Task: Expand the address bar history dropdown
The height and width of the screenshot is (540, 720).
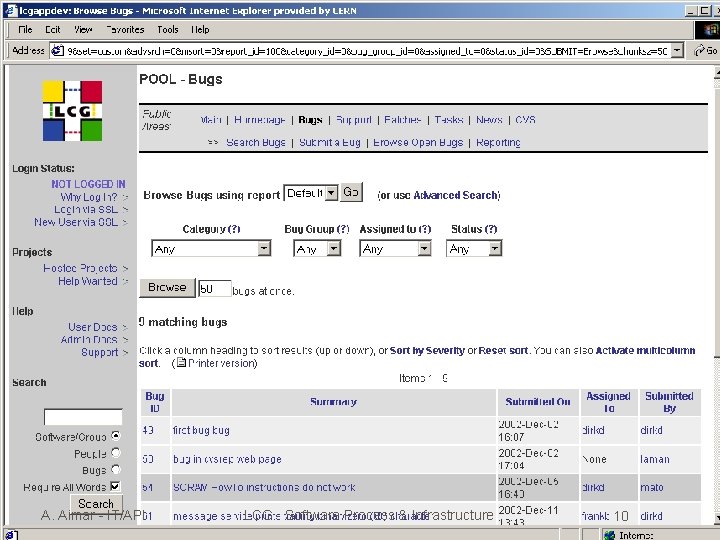Action: tap(677, 51)
